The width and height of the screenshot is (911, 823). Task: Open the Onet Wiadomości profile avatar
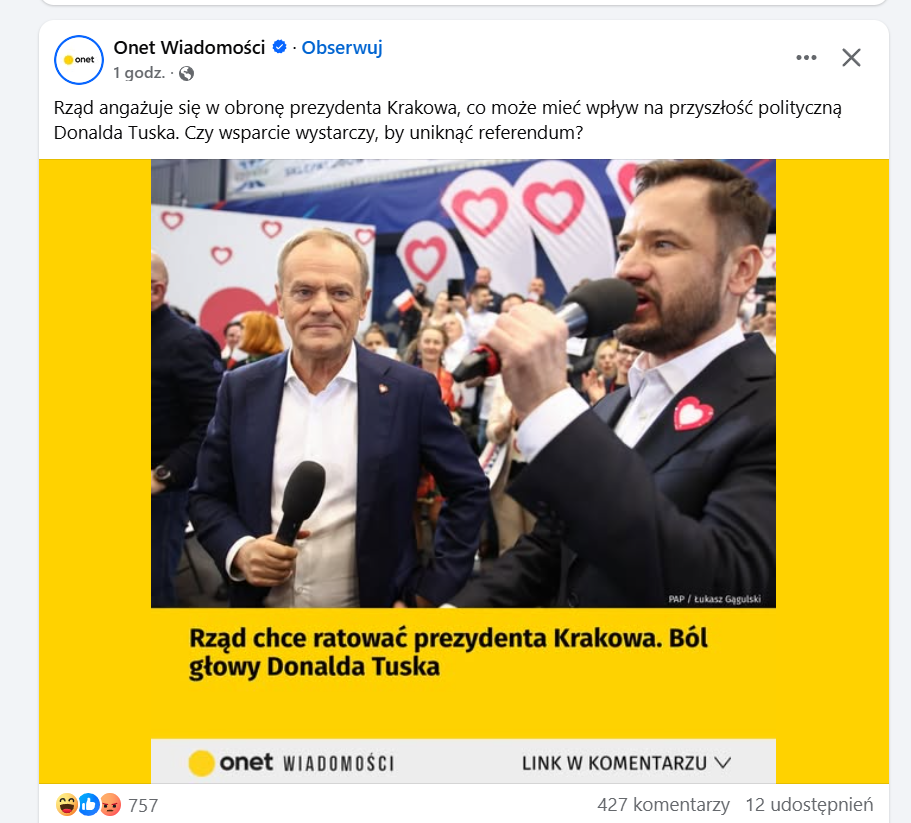tap(78, 60)
